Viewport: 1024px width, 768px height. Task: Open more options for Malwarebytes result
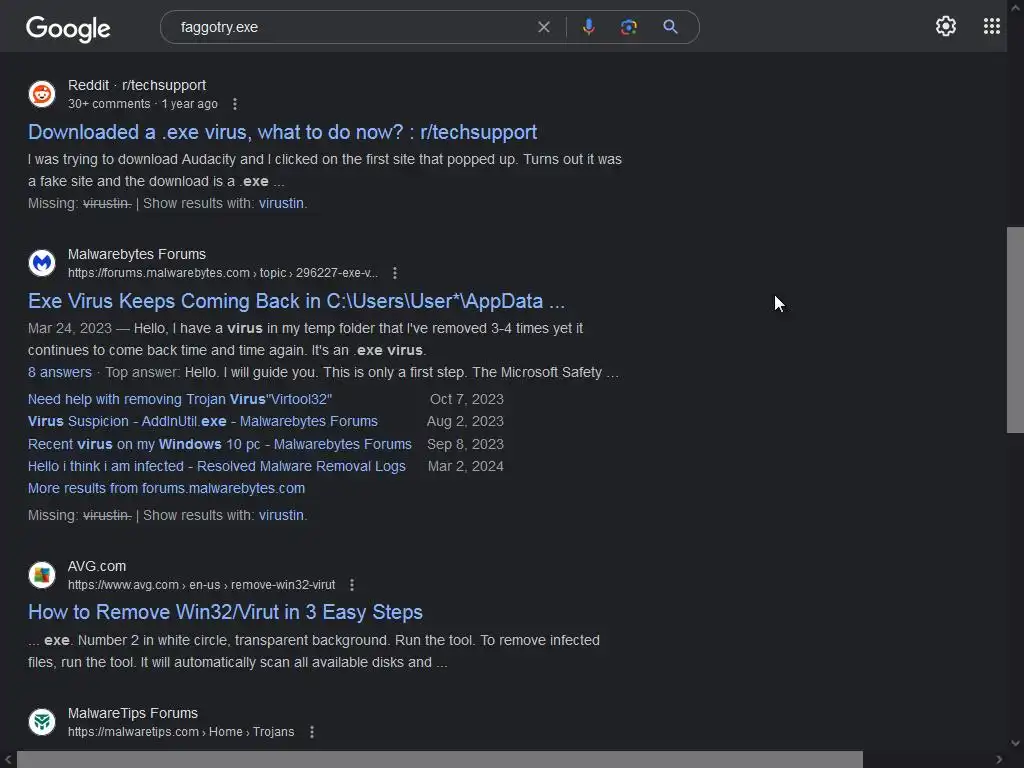[x=394, y=273]
